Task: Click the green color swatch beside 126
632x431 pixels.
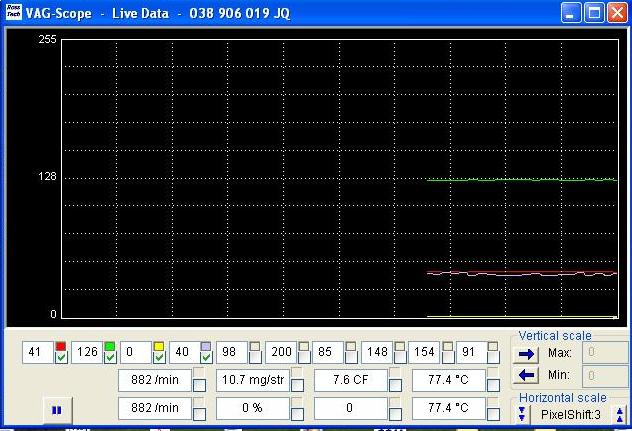Action: [x=110, y=346]
